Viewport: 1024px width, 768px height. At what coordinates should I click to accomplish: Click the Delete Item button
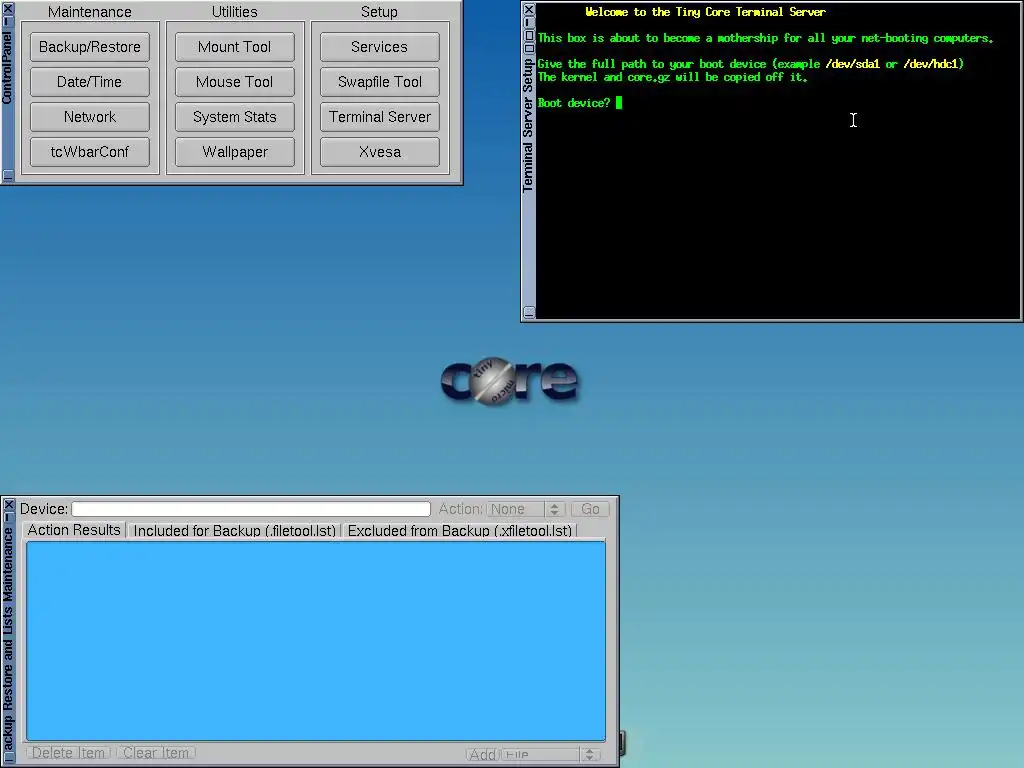click(68, 753)
